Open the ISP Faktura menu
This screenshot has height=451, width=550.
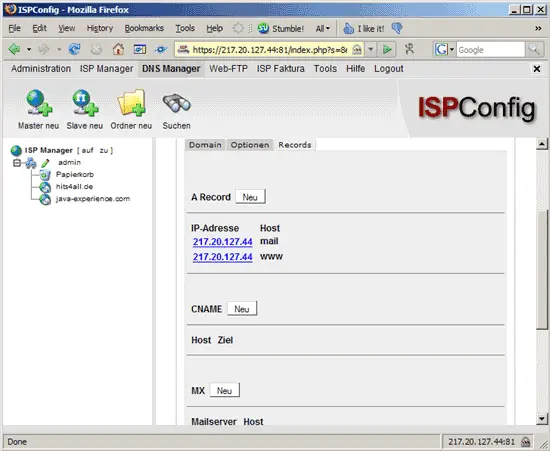(x=281, y=69)
